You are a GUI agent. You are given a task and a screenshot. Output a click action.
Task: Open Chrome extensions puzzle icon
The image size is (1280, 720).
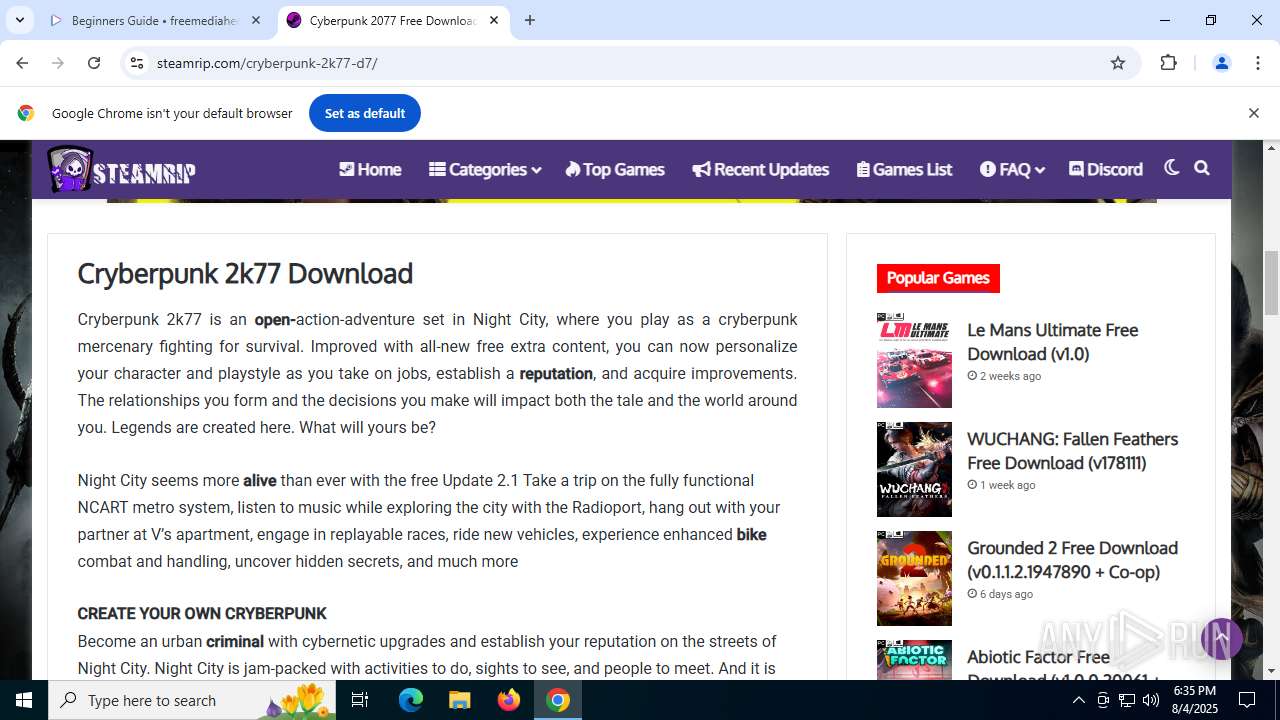1168,63
